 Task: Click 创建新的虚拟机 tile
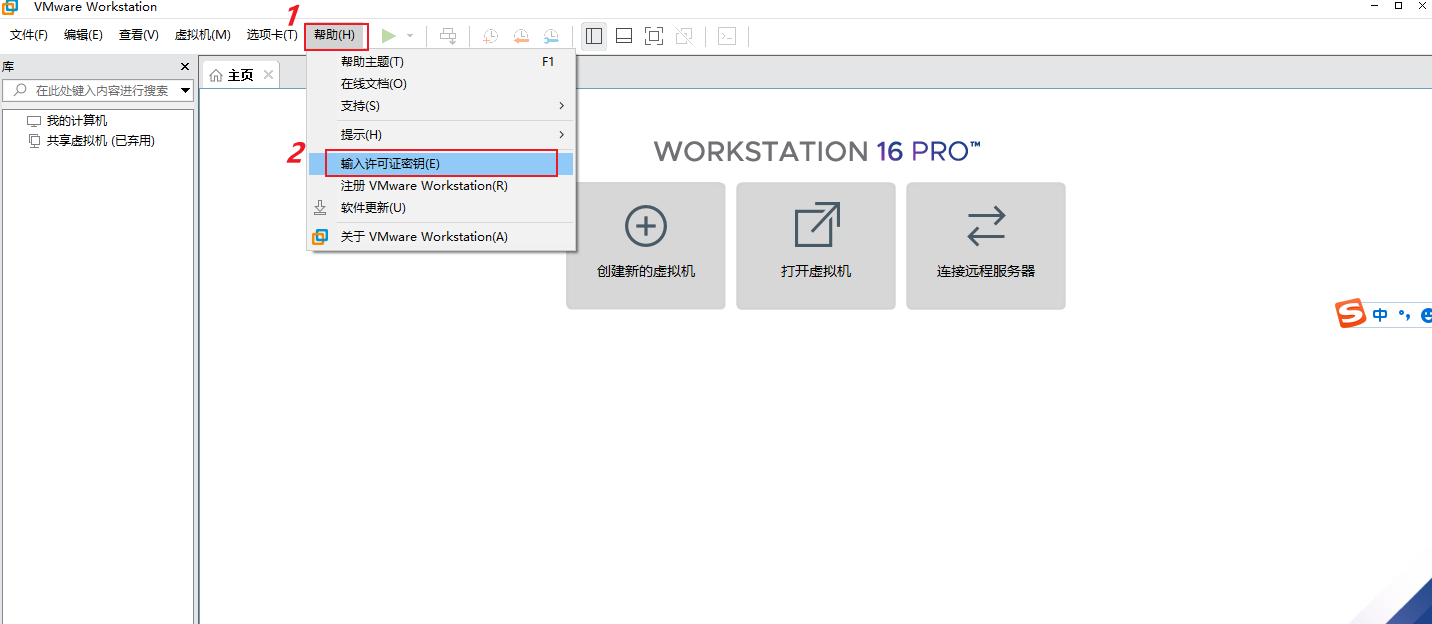[646, 246]
